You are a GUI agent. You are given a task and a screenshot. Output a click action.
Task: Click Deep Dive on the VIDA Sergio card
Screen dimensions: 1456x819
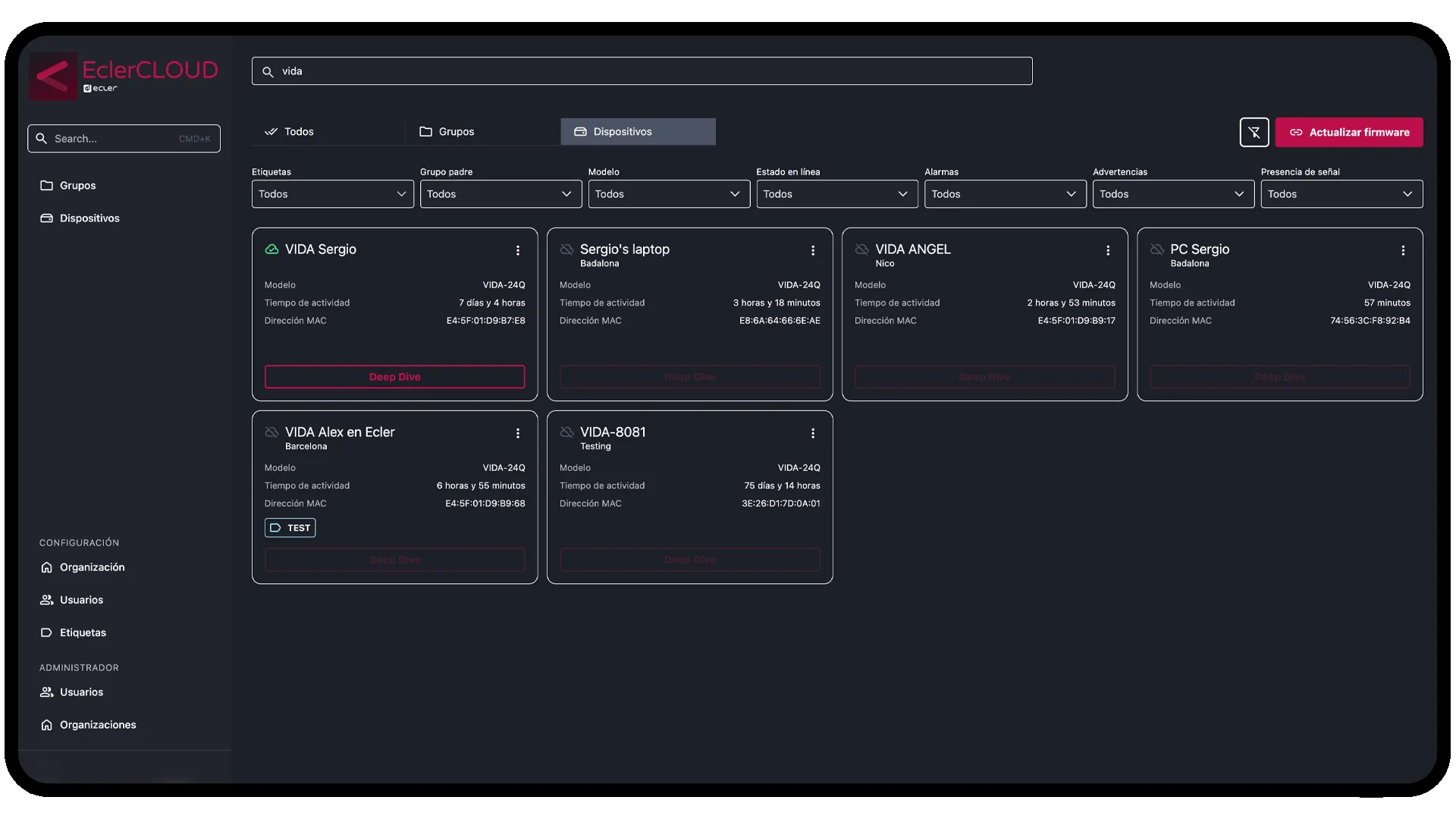point(394,376)
